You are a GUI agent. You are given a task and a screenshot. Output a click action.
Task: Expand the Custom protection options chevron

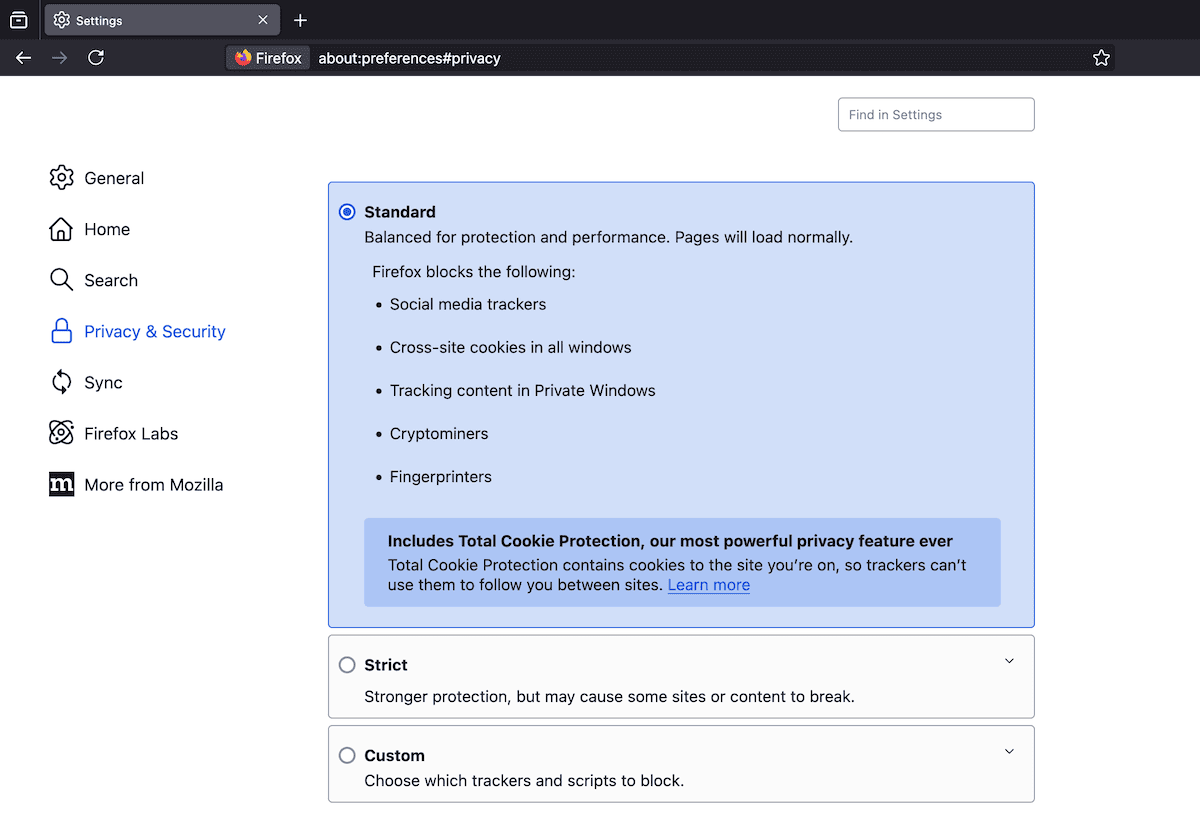tap(1009, 751)
